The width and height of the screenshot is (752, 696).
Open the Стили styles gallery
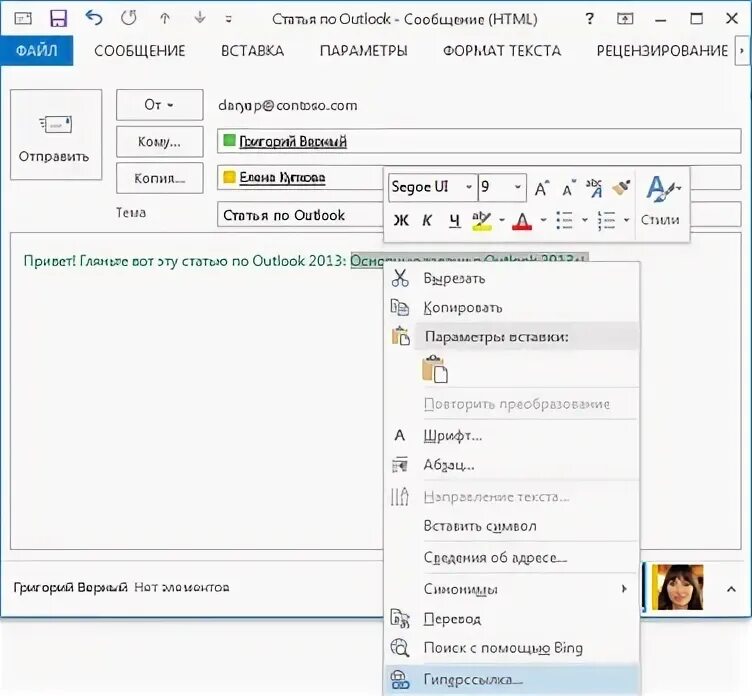(x=661, y=201)
